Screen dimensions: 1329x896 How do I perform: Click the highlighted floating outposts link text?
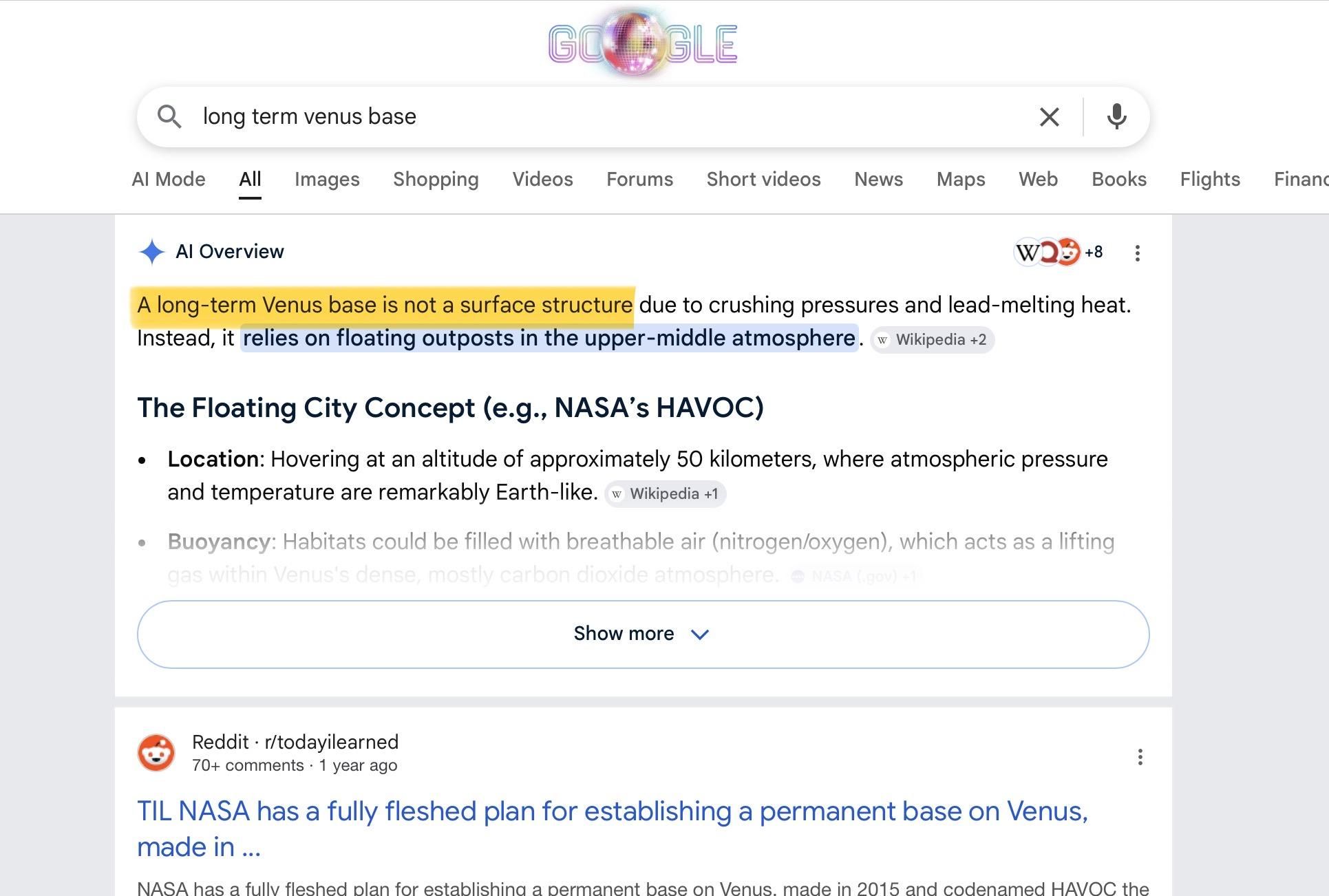549,338
